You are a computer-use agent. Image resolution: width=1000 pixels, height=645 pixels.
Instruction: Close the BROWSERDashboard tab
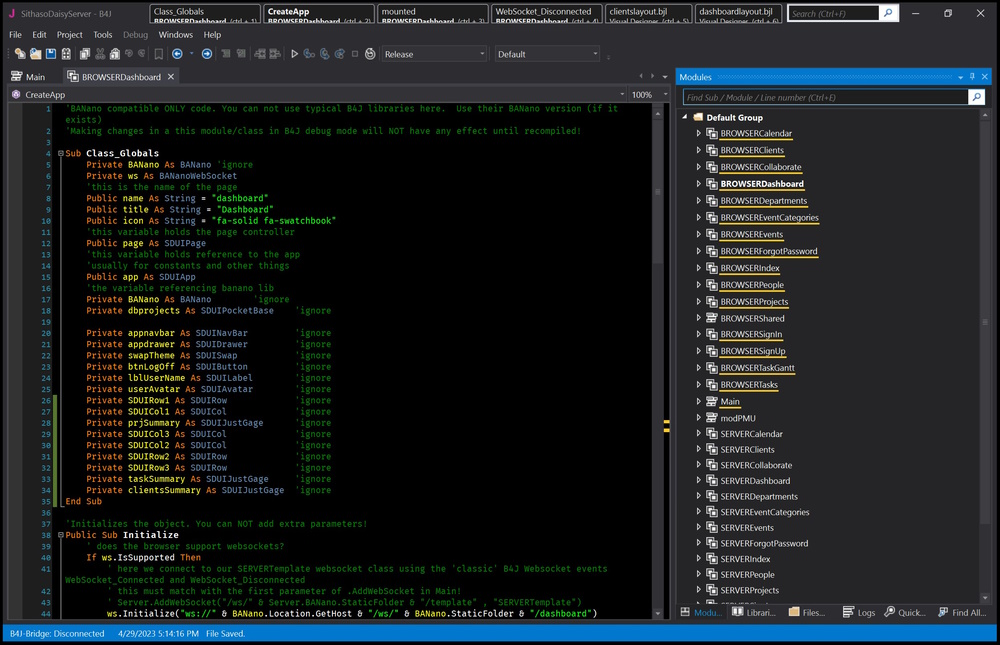(x=171, y=77)
